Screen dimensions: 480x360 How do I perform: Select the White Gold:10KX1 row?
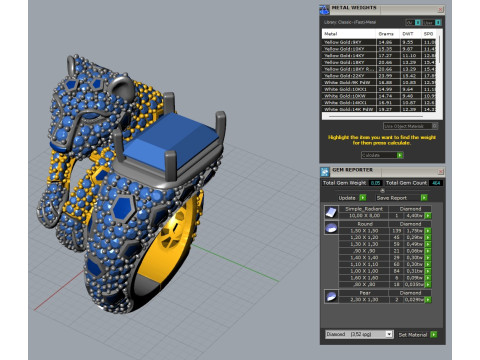(379, 89)
